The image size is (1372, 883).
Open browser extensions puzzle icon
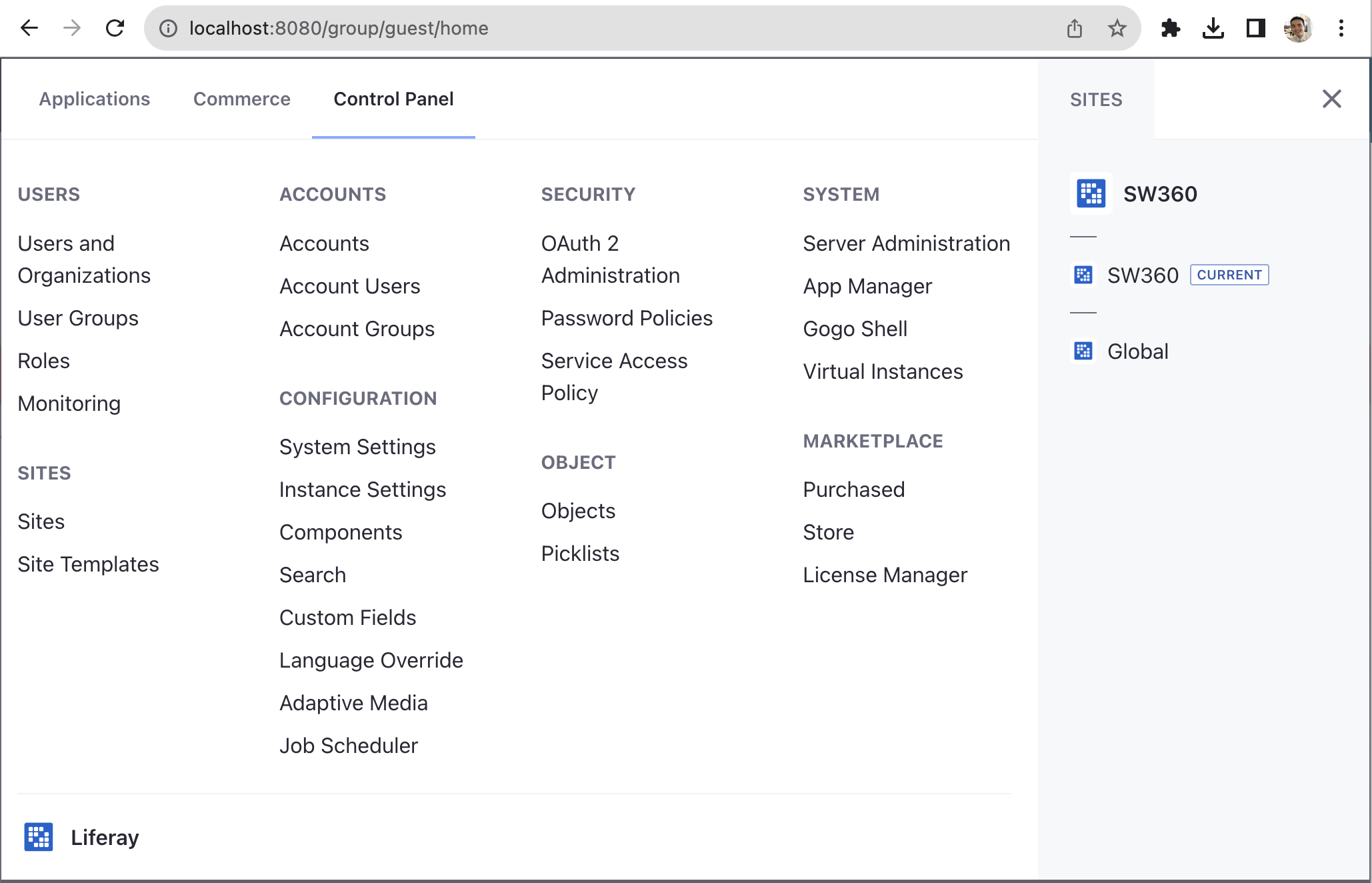point(1170,28)
